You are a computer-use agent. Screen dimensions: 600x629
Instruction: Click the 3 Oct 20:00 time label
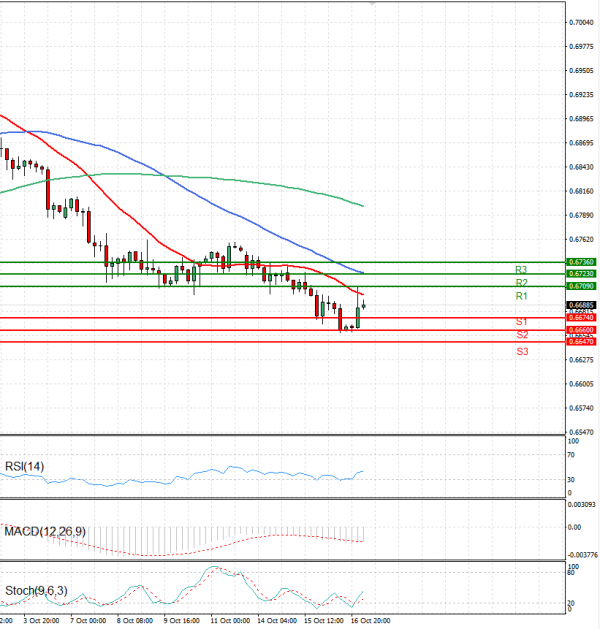(41, 621)
